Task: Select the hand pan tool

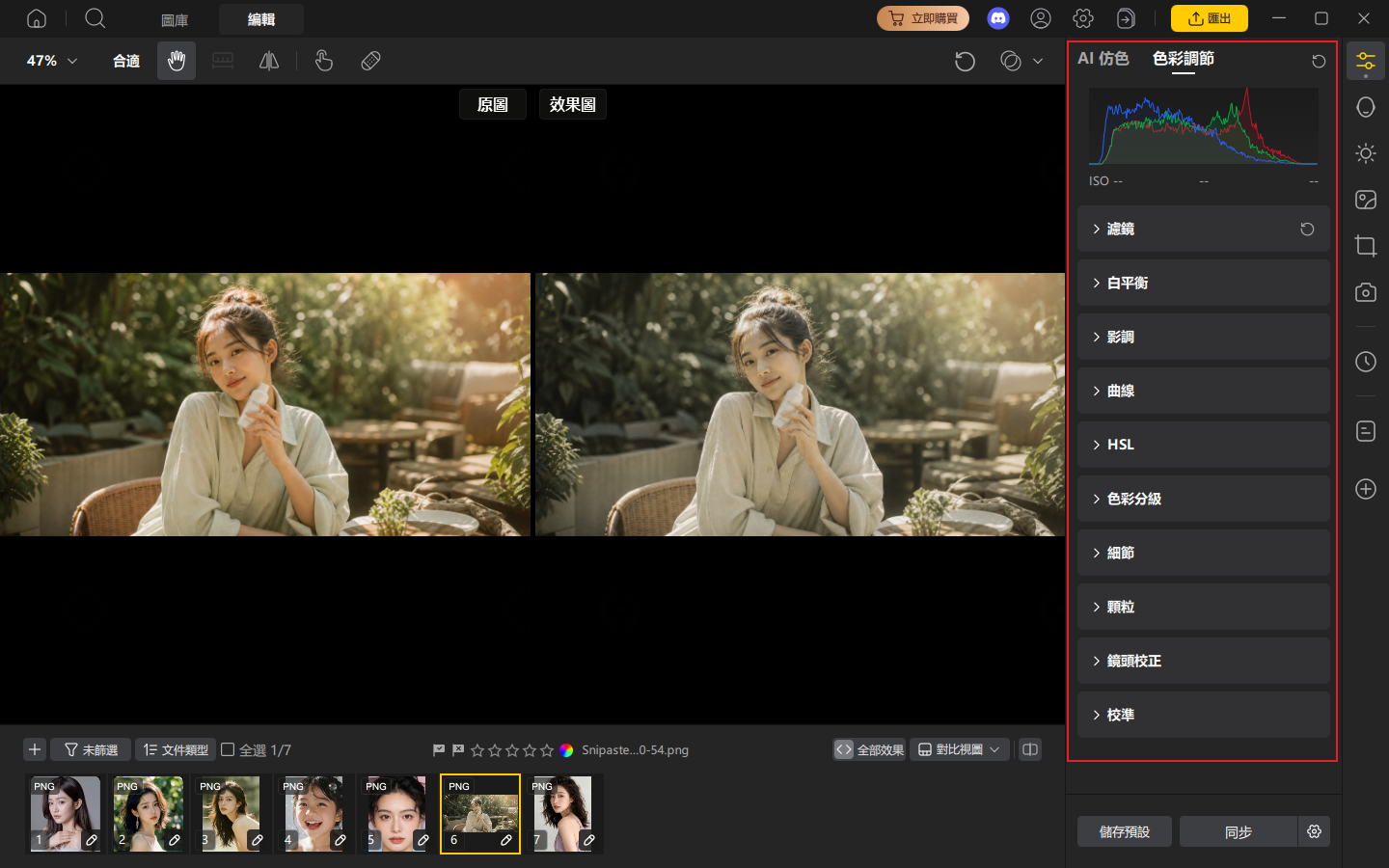Action: coord(177,61)
